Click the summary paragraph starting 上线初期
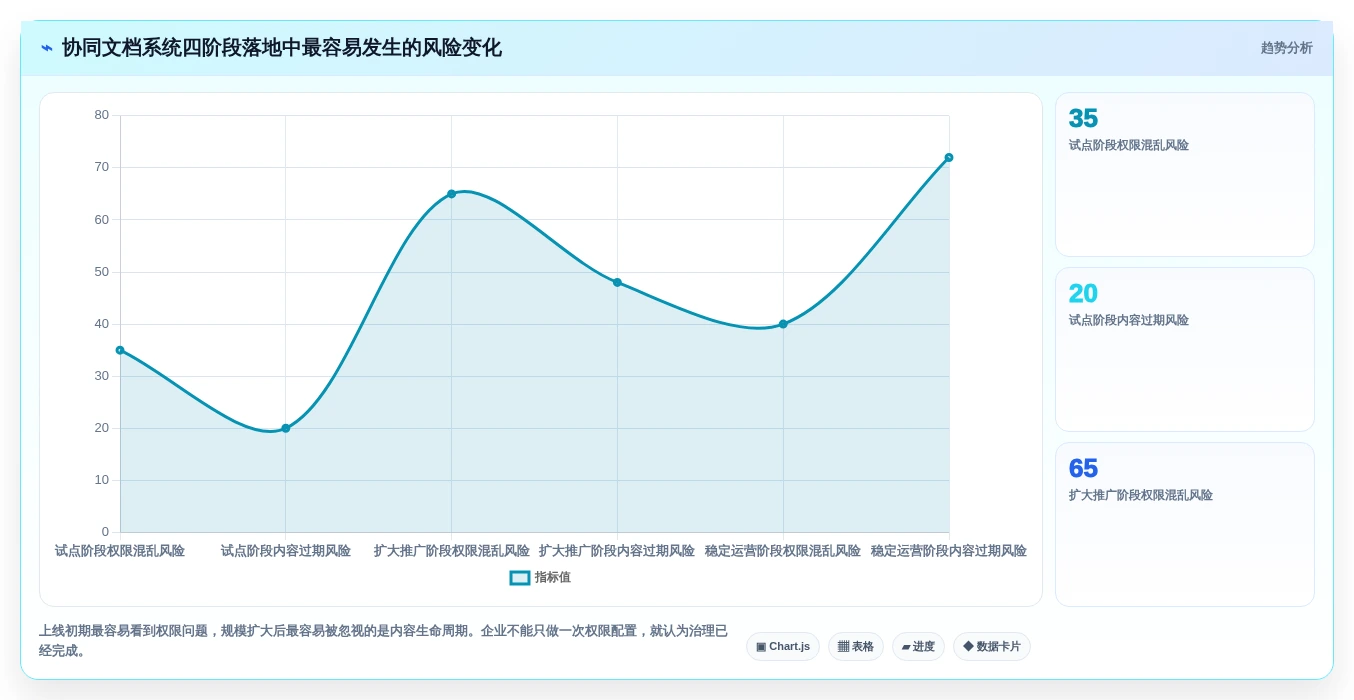The image size is (1354, 700). click(x=384, y=641)
